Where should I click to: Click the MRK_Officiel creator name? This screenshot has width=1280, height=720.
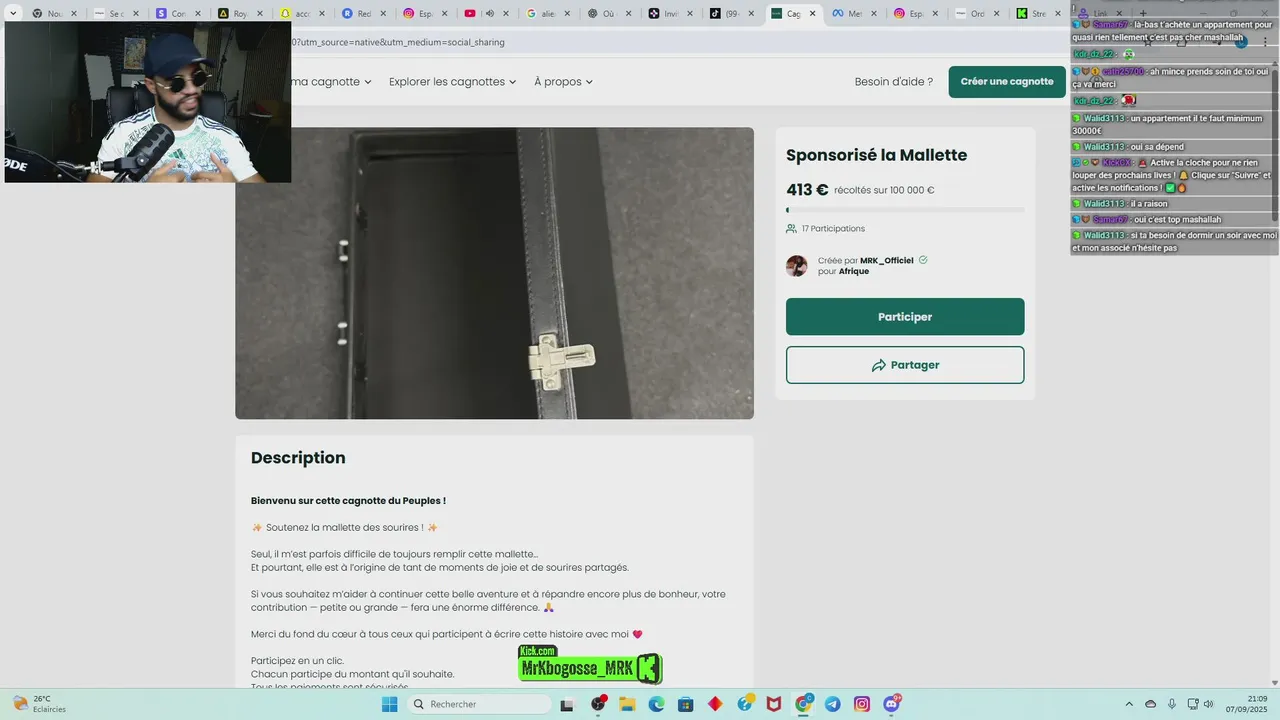pyautogui.click(x=887, y=260)
